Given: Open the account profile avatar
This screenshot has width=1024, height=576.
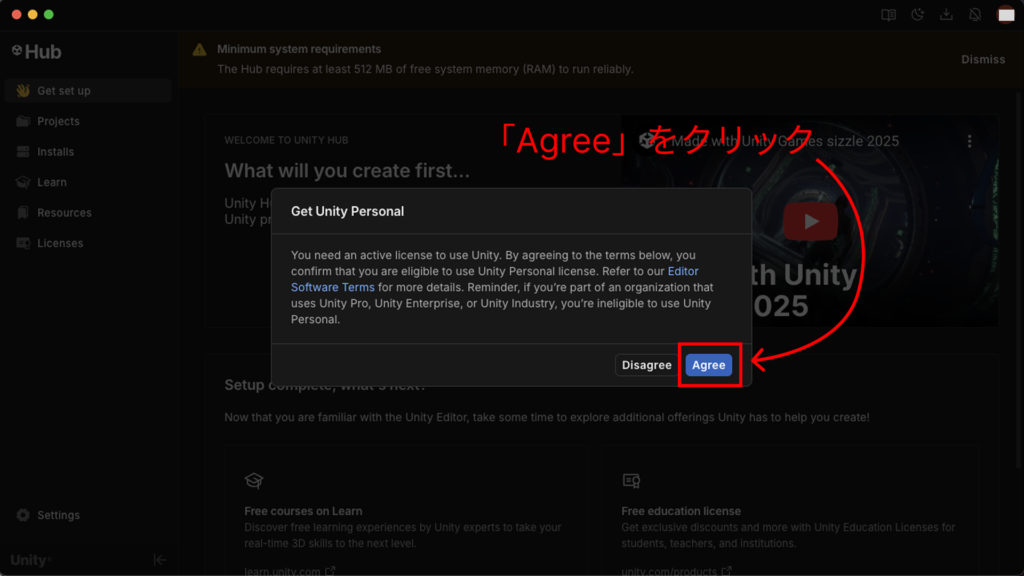Looking at the screenshot, I should coord(1006,15).
